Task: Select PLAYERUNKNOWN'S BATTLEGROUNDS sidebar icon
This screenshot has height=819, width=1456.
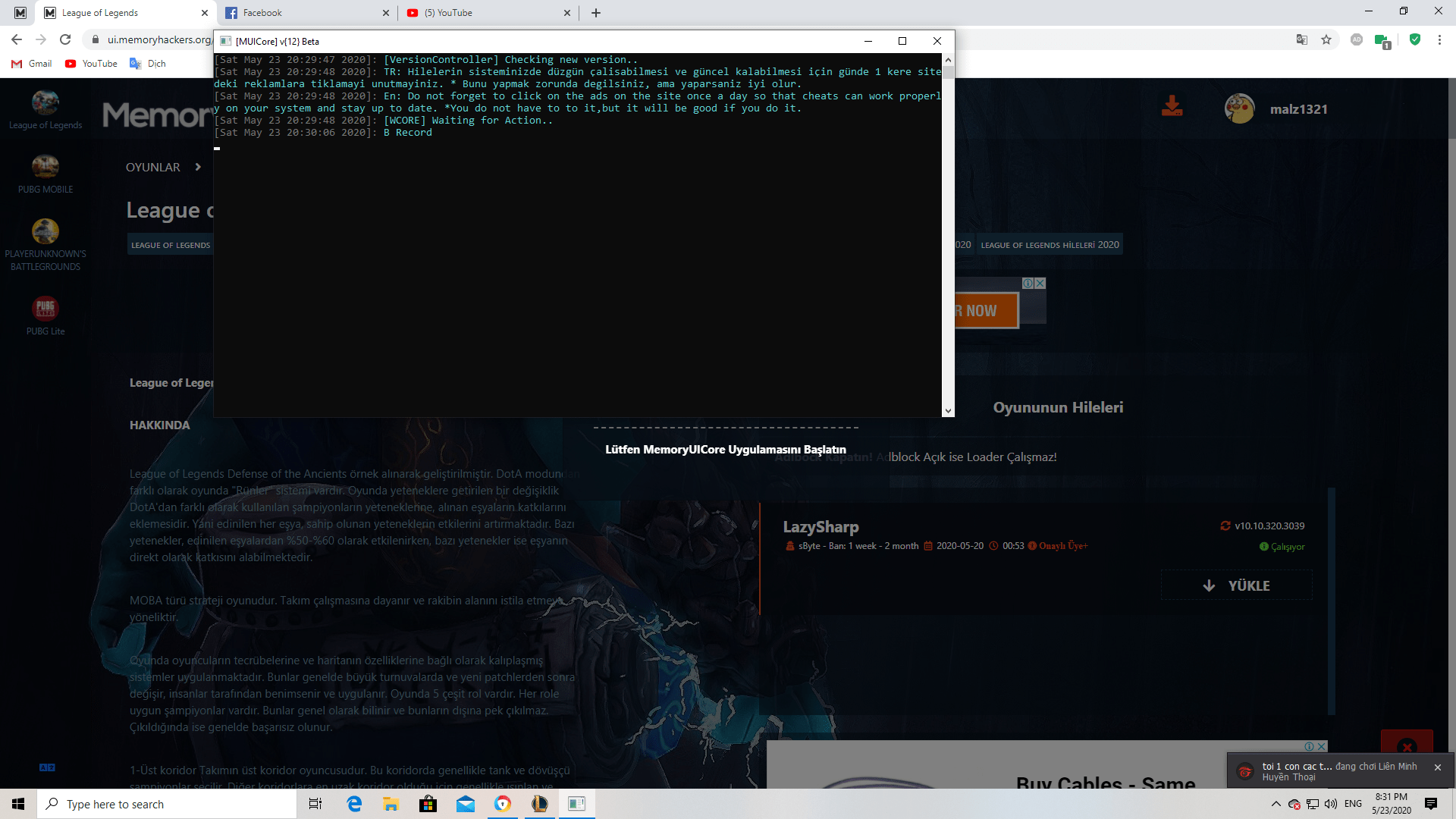Action: tap(45, 231)
